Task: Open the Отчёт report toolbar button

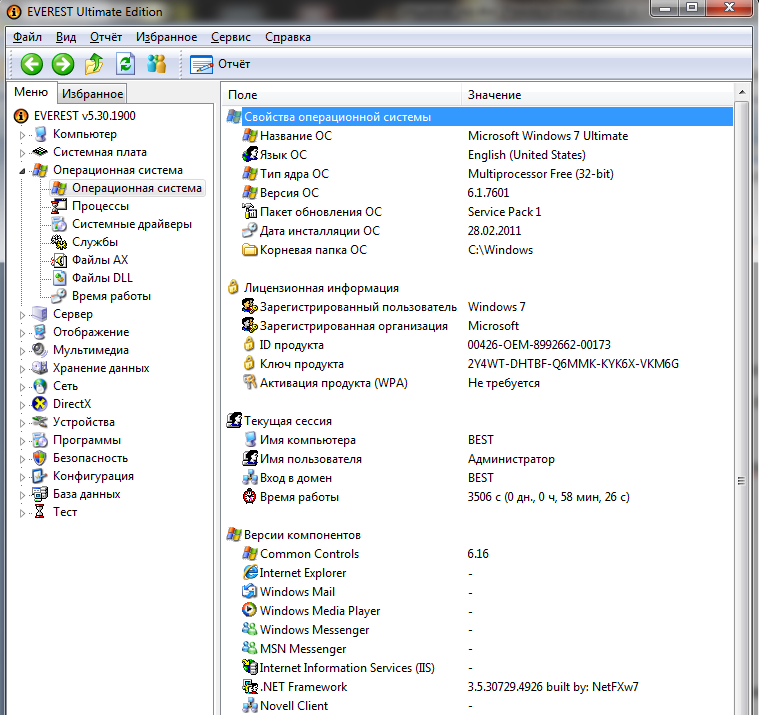Action: 220,64
